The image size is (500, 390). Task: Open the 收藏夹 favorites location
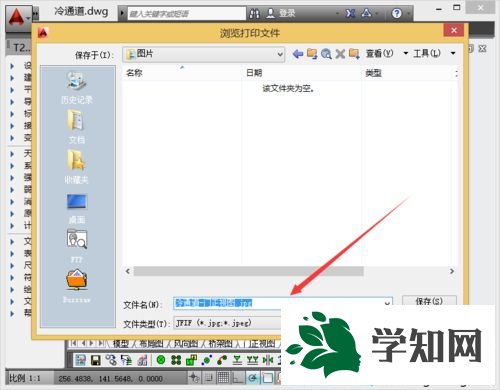[77, 168]
